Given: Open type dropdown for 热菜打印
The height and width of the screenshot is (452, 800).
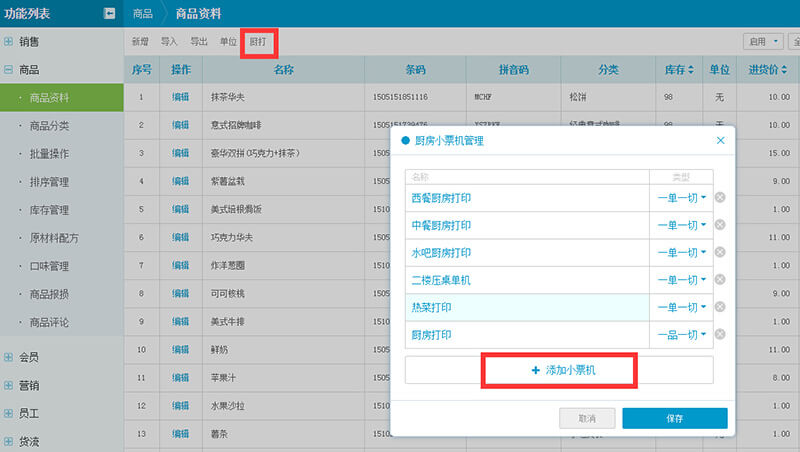Looking at the screenshot, I should coord(681,307).
